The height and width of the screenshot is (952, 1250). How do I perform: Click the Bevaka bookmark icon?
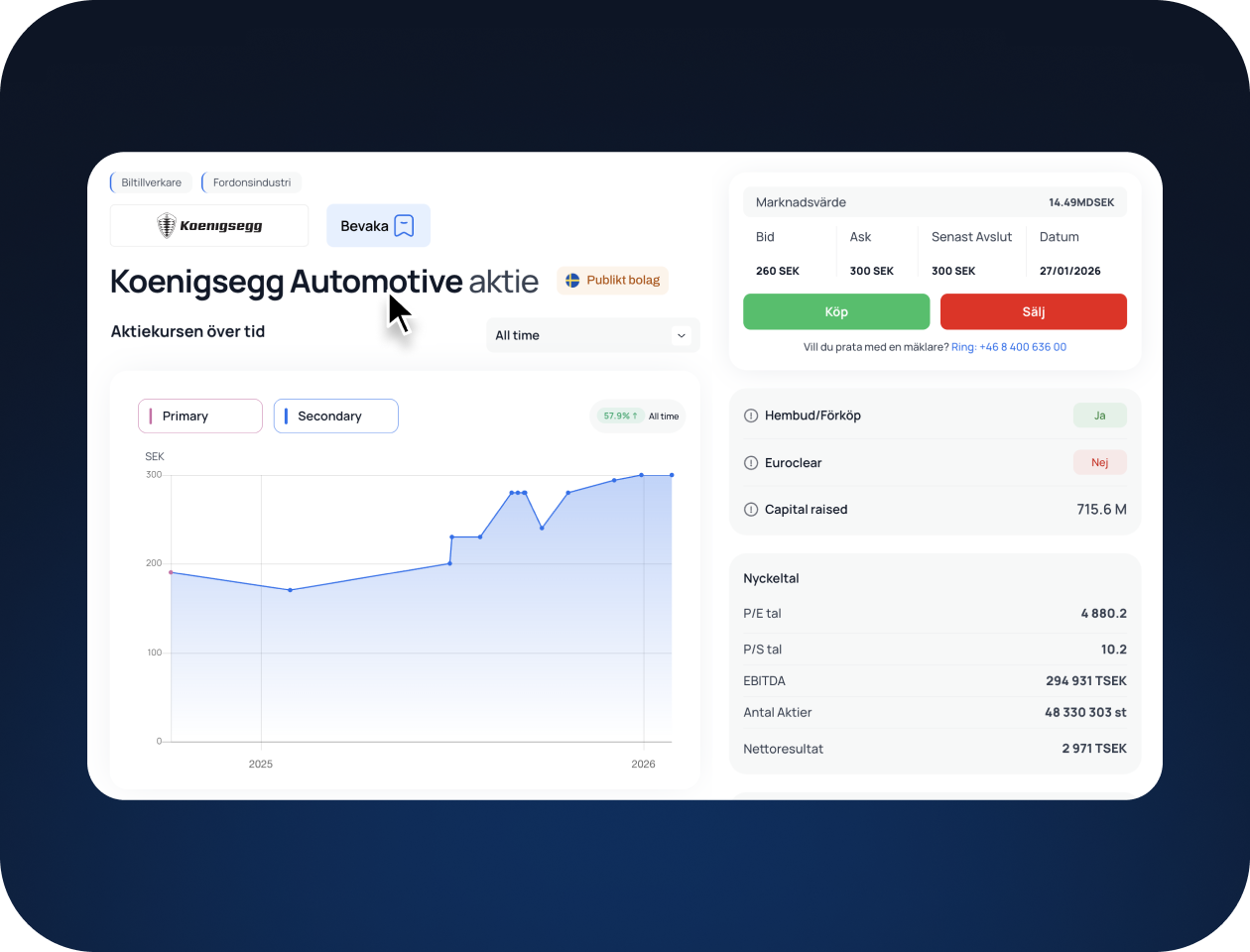coord(404,226)
